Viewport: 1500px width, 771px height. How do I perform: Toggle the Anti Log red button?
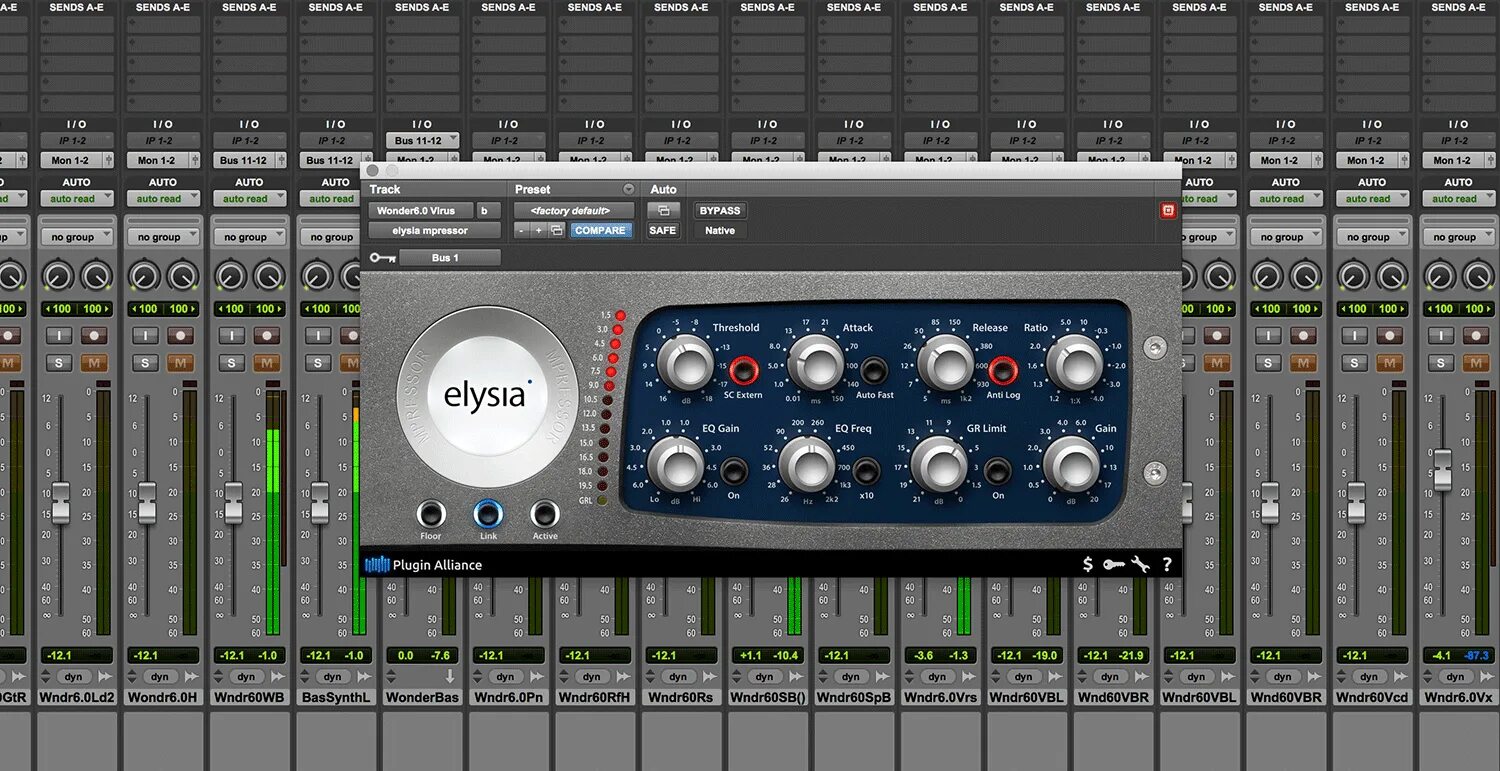pyautogui.click(x=1003, y=371)
